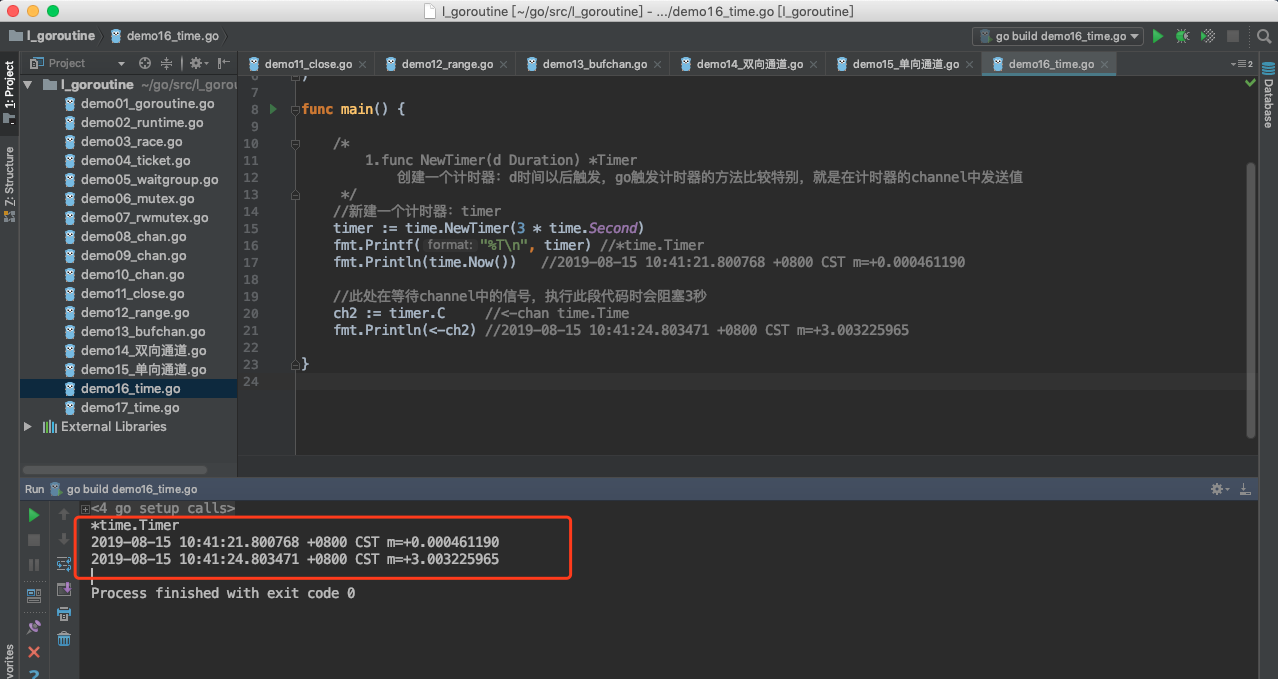Image resolution: width=1278 pixels, height=679 pixels.
Task: Toggle scroll to end in Run console
Action: 64,589
